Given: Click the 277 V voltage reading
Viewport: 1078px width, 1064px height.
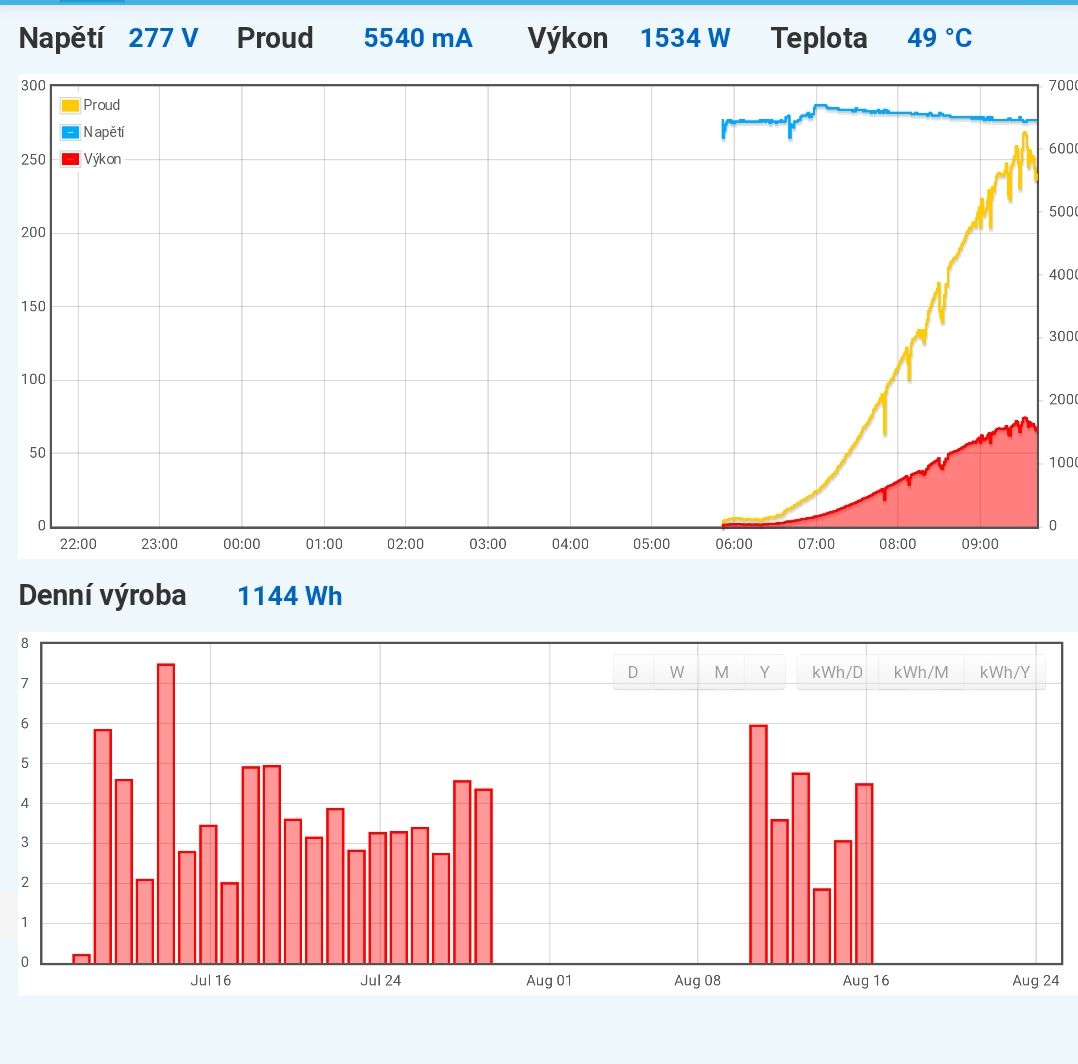Looking at the screenshot, I should pos(163,39).
